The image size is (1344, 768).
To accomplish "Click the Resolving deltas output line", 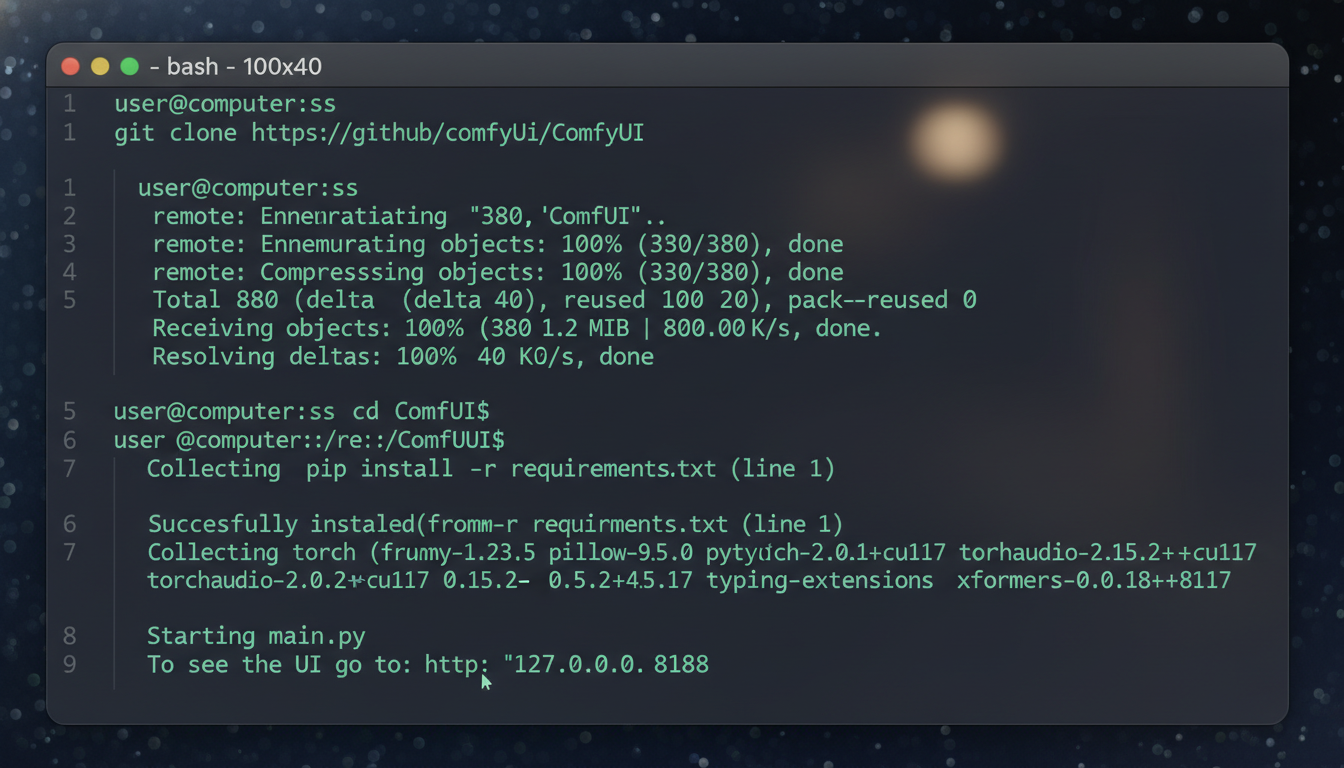I will pos(402,356).
